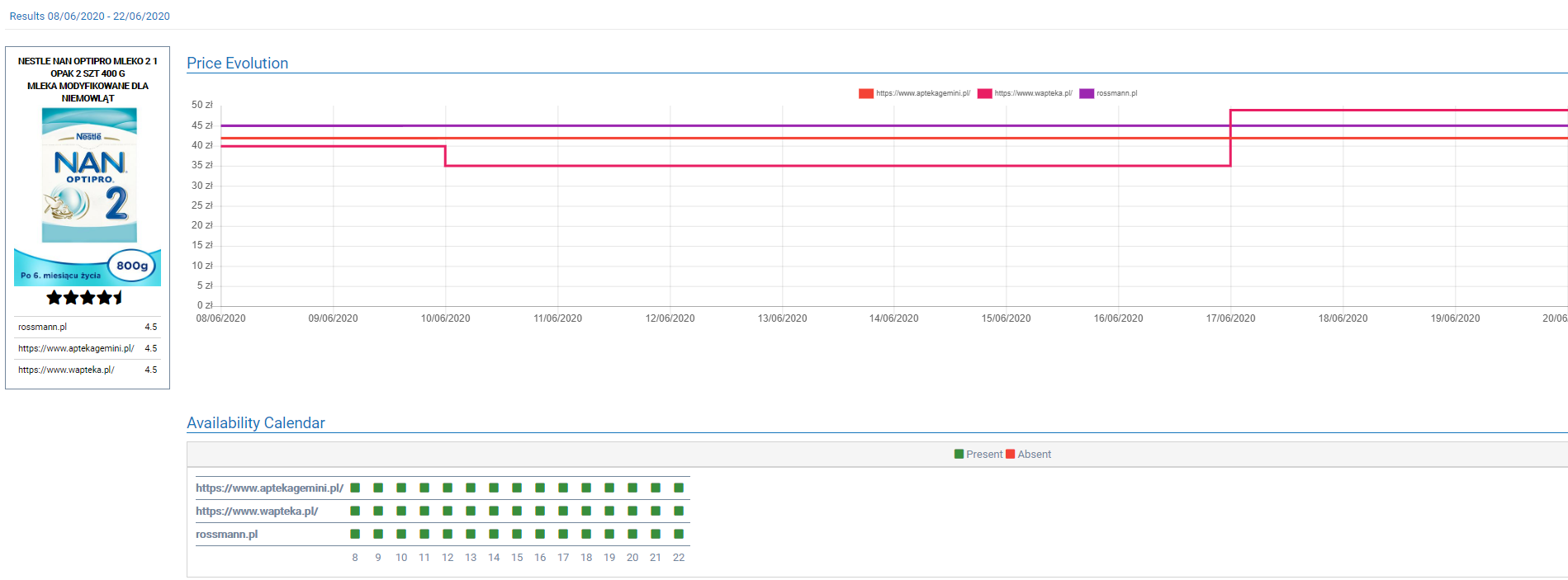Click aptekagemini availability square for day 19

pos(609,488)
